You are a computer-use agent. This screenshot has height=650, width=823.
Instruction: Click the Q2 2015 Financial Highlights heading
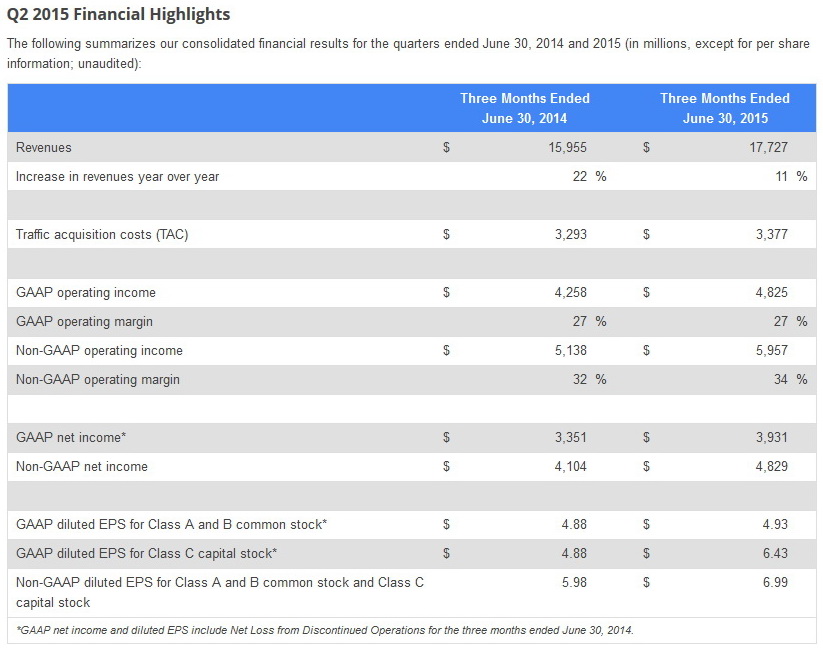(119, 14)
